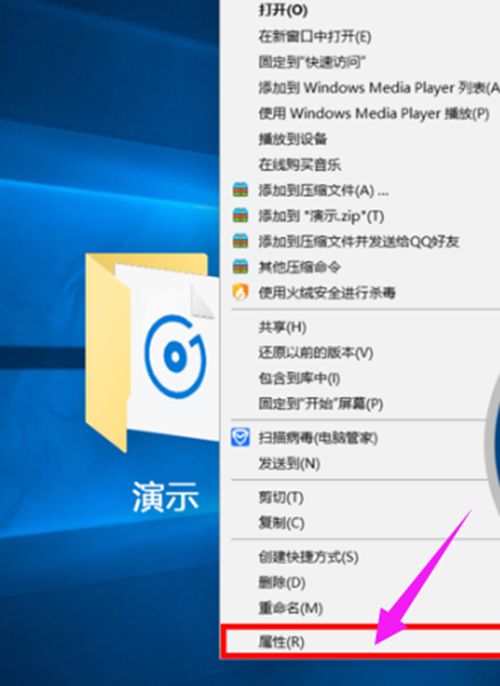Select 添加到 Windows Media Player 列表

[x=360, y=88]
